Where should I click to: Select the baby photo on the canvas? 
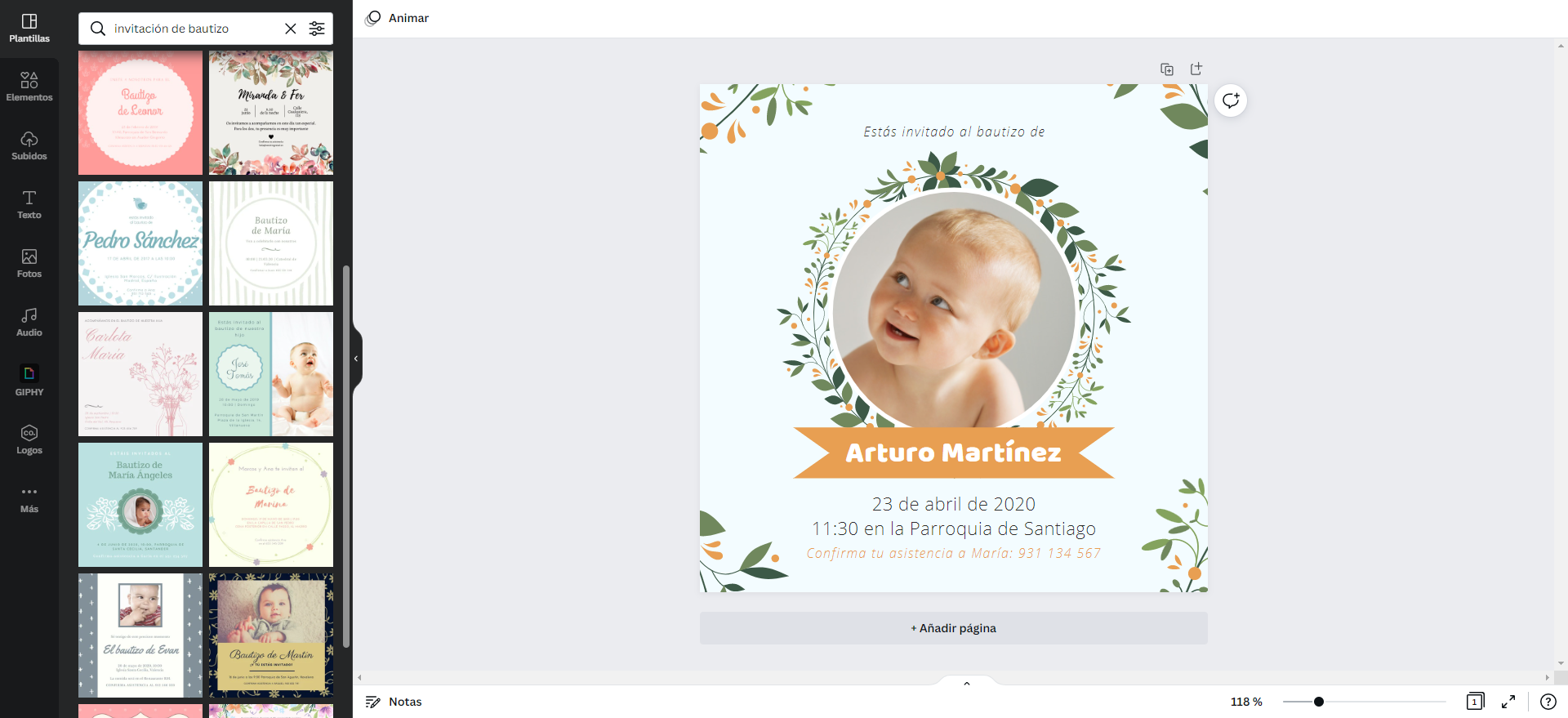[x=954, y=310]
